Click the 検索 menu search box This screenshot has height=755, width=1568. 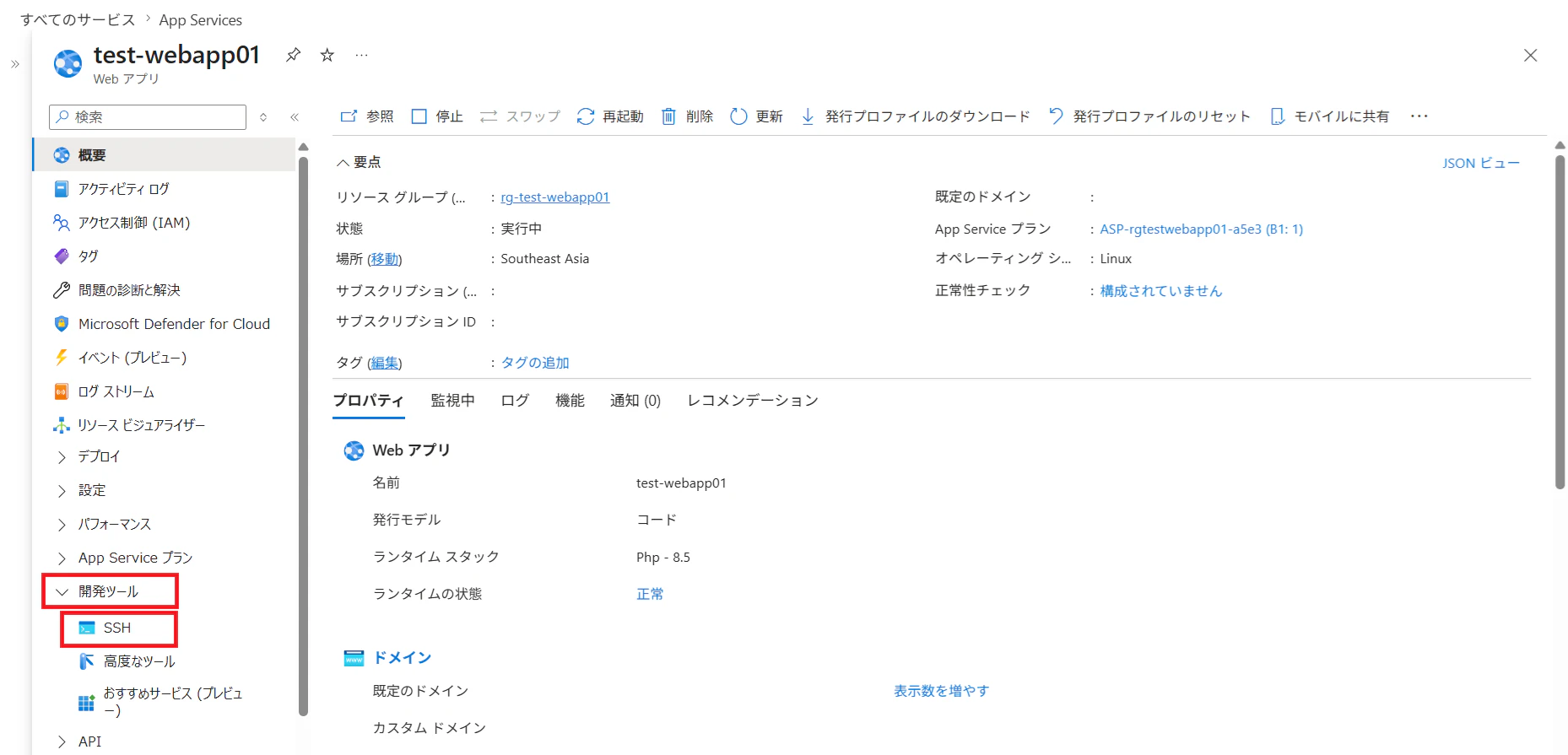tap(148, 117)
